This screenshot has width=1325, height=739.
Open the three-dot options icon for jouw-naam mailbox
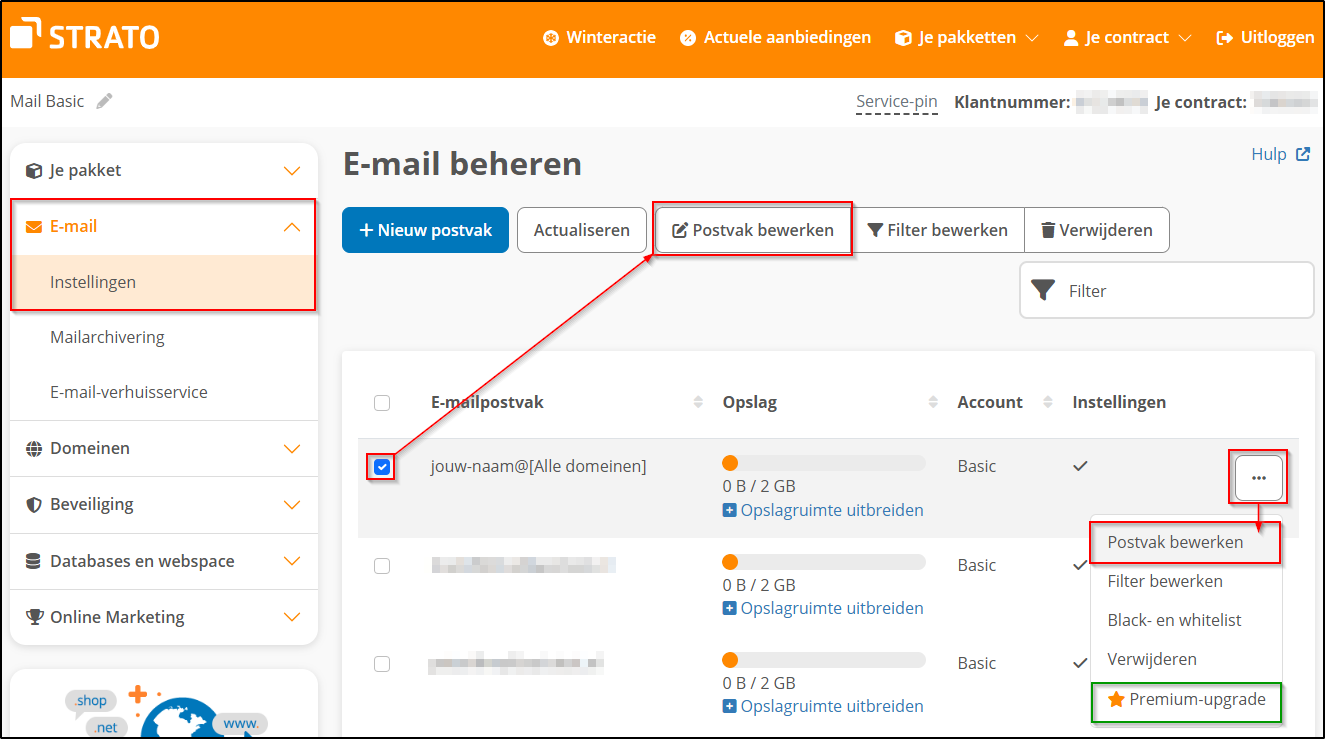click(1257, 477)
